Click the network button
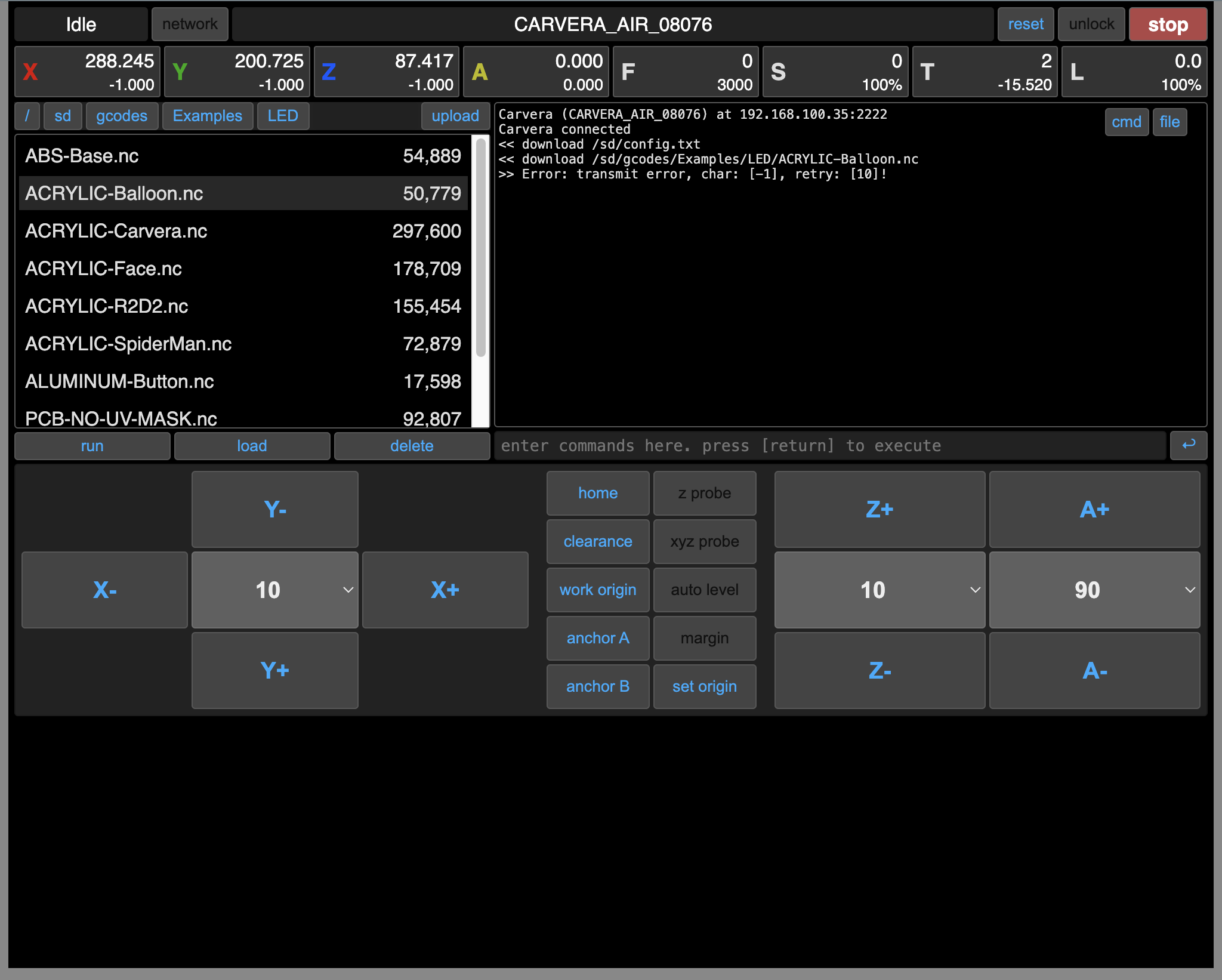 (190, 24)
